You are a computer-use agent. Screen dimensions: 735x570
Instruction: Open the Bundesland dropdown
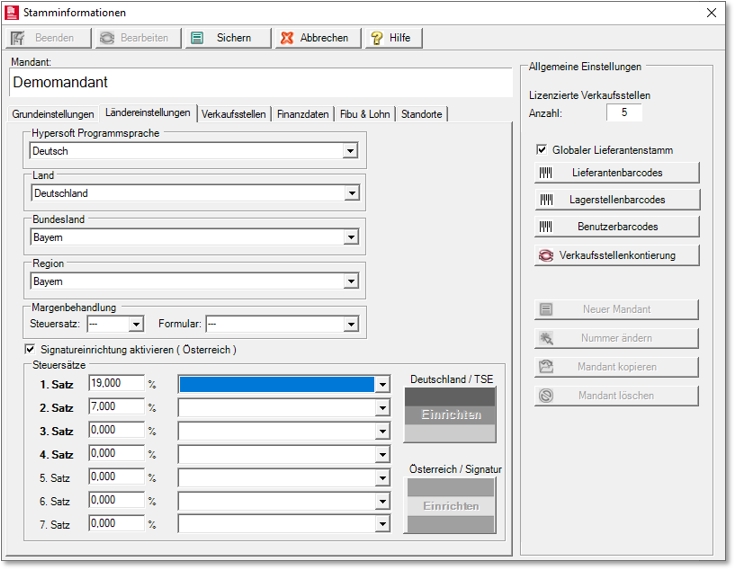coord(351,237)
